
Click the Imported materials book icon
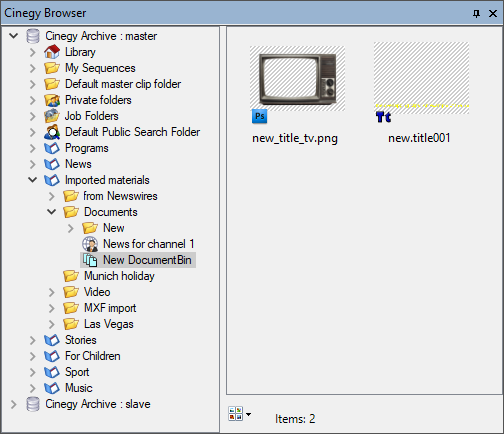[52, 180]
